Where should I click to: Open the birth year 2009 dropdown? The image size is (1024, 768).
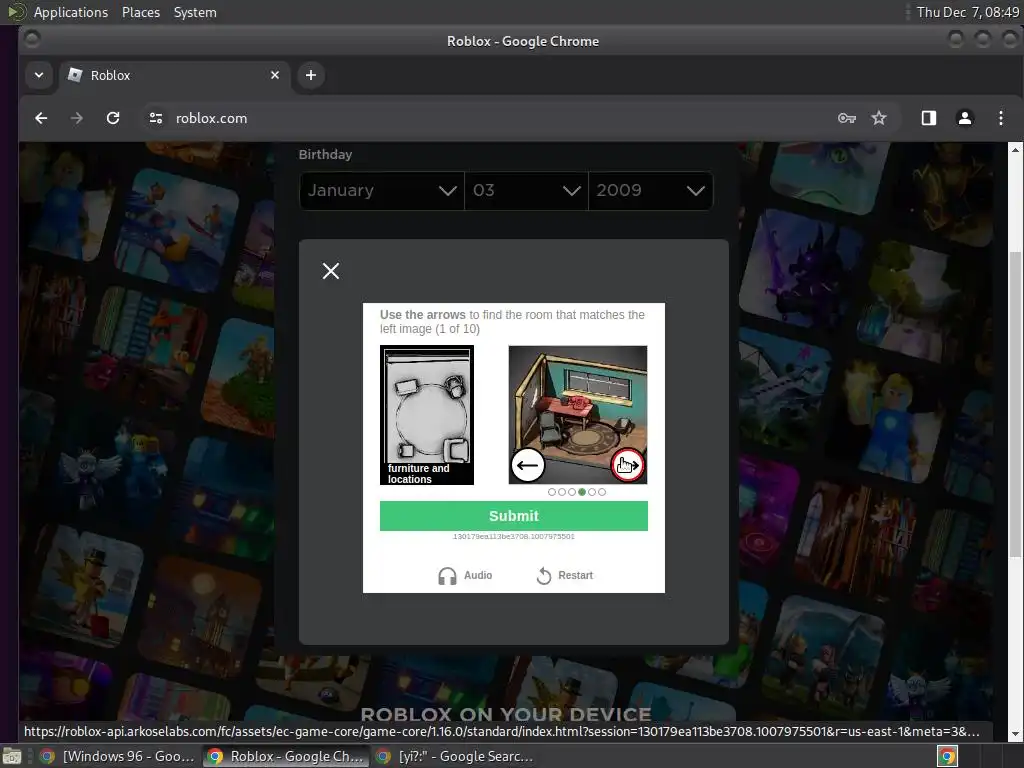(x=650, y=191)
